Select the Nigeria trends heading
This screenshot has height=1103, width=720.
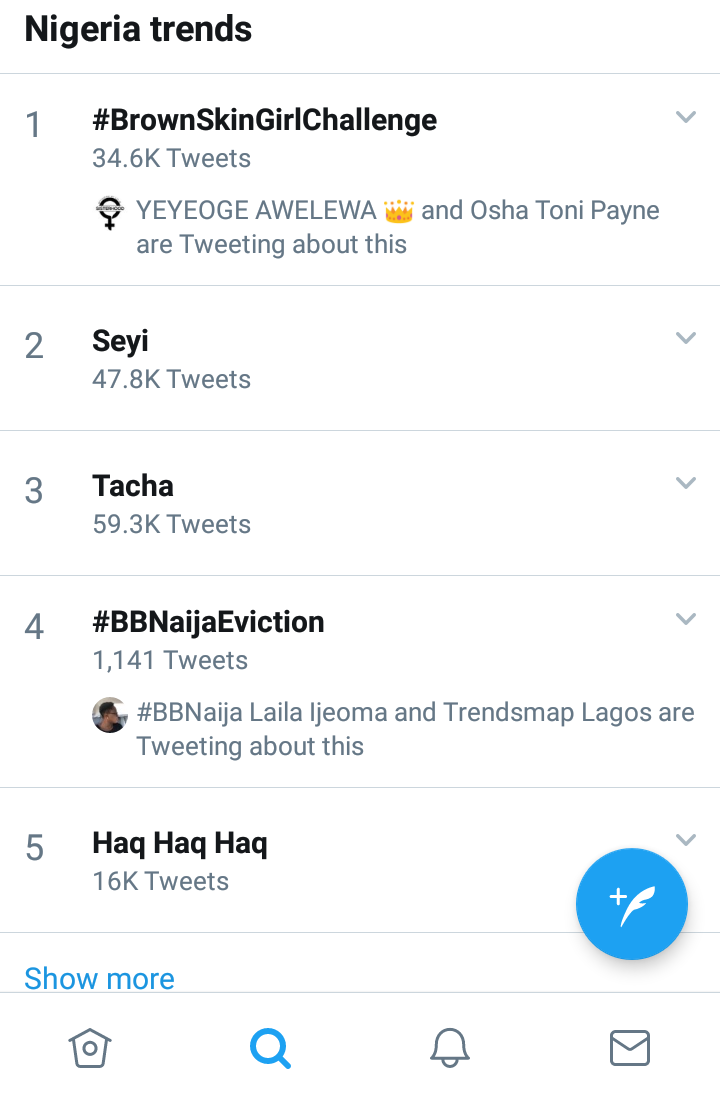tap(138, 30)
